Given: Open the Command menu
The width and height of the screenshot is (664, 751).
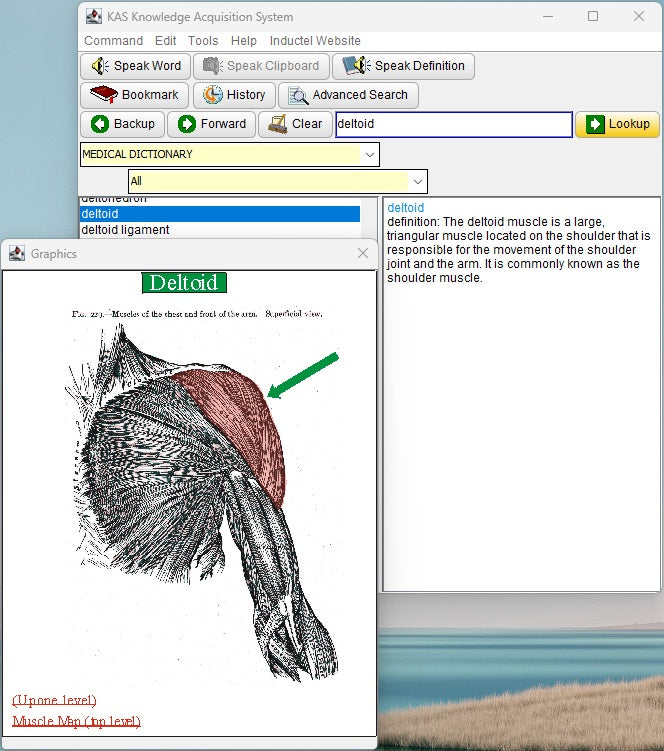Looking at the screenshot, I should 113,41.
